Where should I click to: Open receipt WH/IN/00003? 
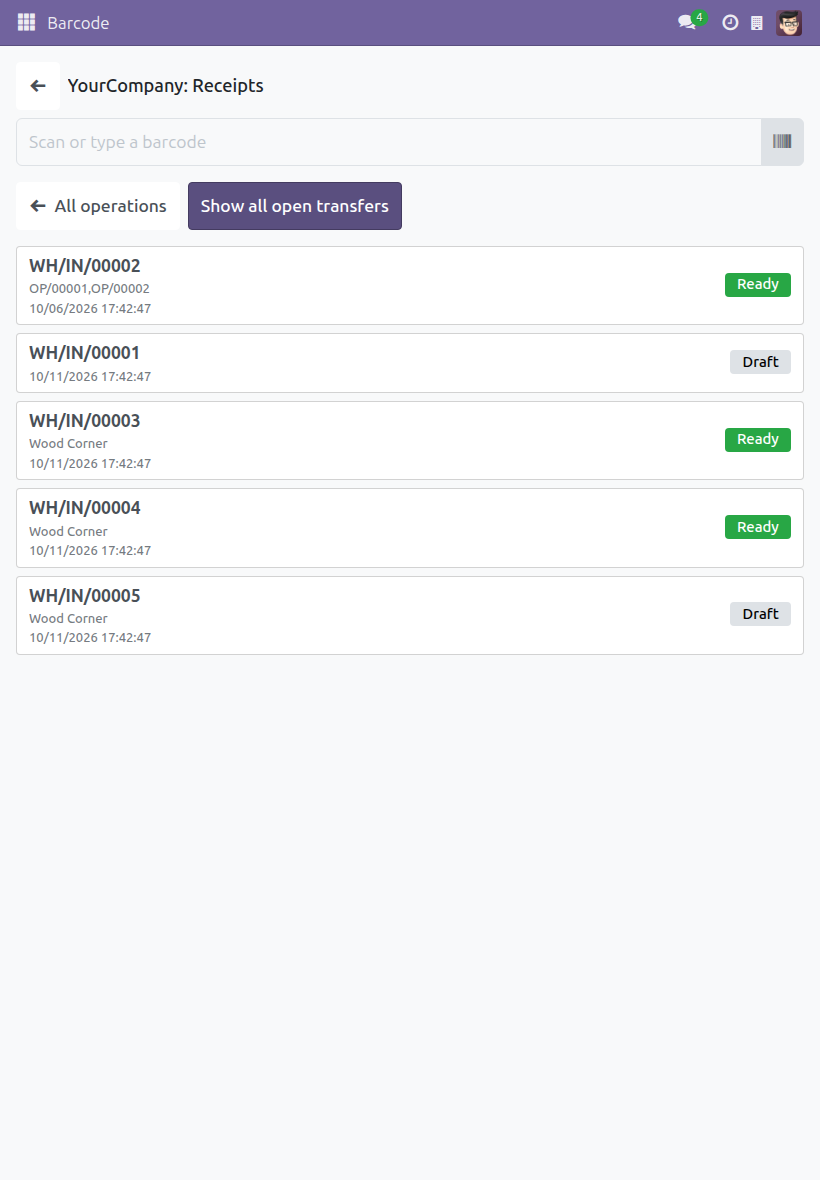[410, 440]
